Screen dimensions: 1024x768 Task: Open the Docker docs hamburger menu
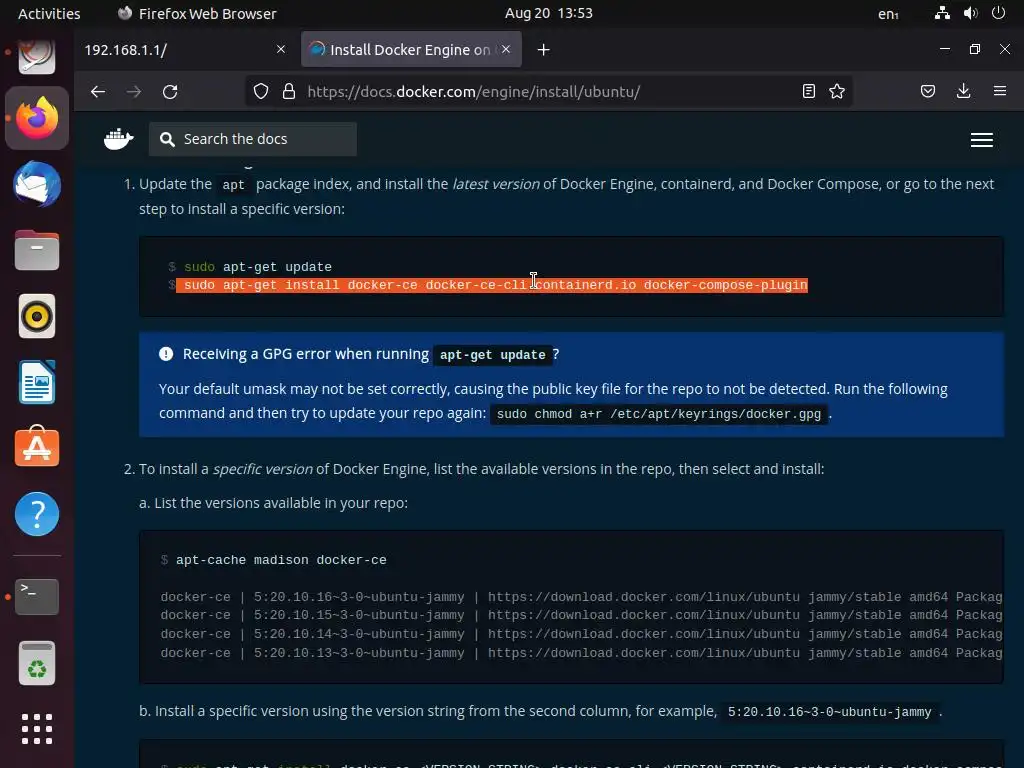click(x=982, y=140)
